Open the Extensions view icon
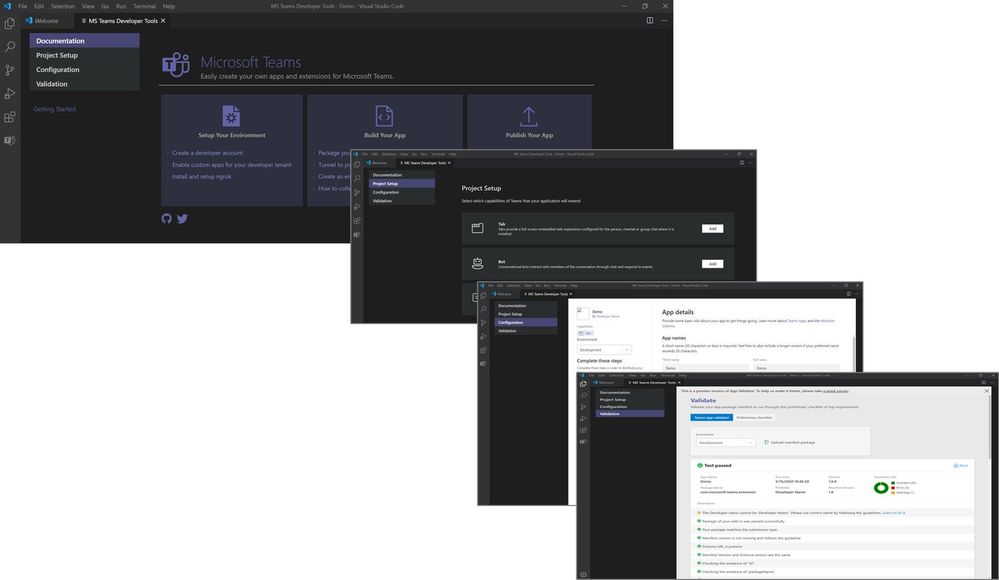The width and height of the screenshot is (999, 580). [10, 116]
